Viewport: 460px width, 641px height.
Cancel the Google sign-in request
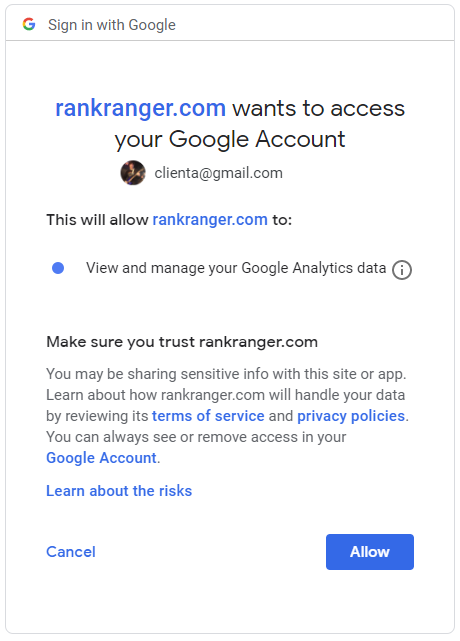pyautogui.click(x=71, y=551)
